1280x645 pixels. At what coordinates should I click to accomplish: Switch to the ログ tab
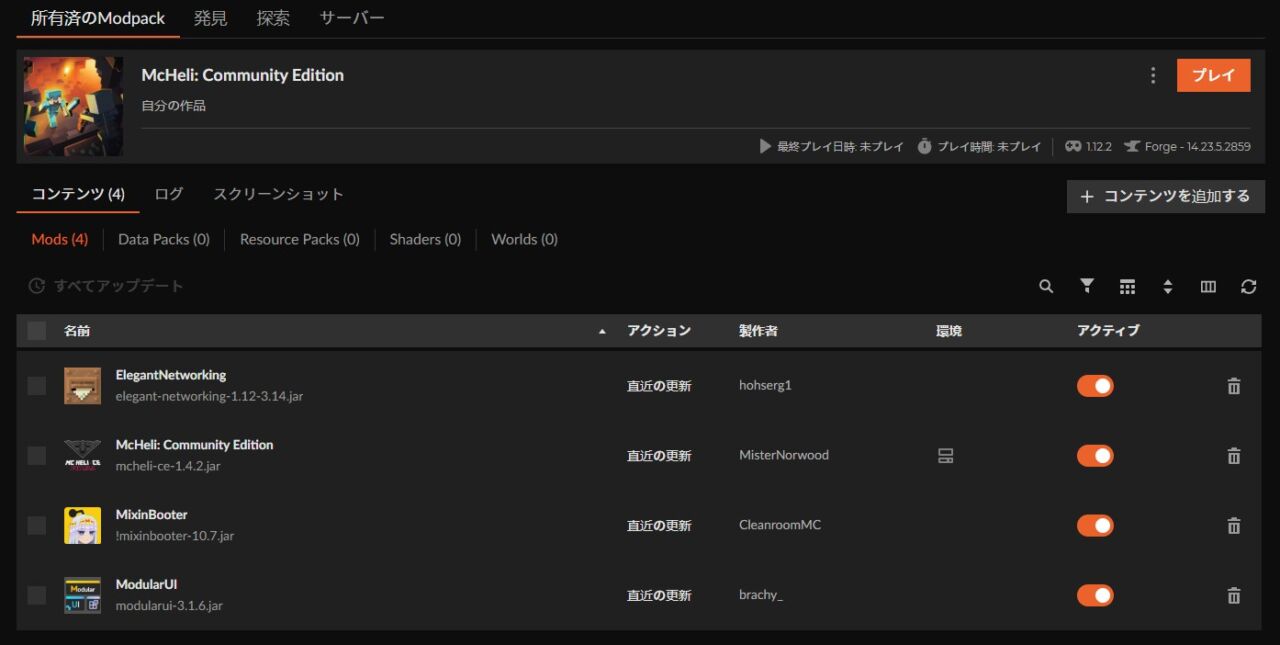click(169, 194)
